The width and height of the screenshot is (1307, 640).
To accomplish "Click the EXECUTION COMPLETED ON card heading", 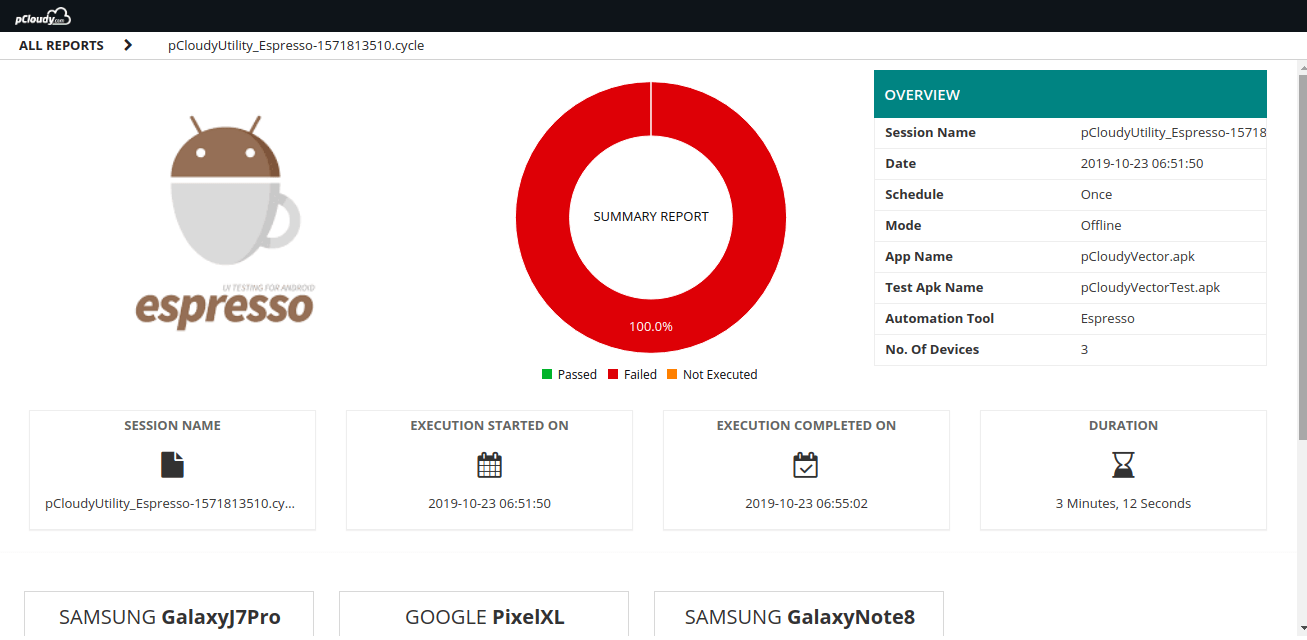I will click(806, 426).
